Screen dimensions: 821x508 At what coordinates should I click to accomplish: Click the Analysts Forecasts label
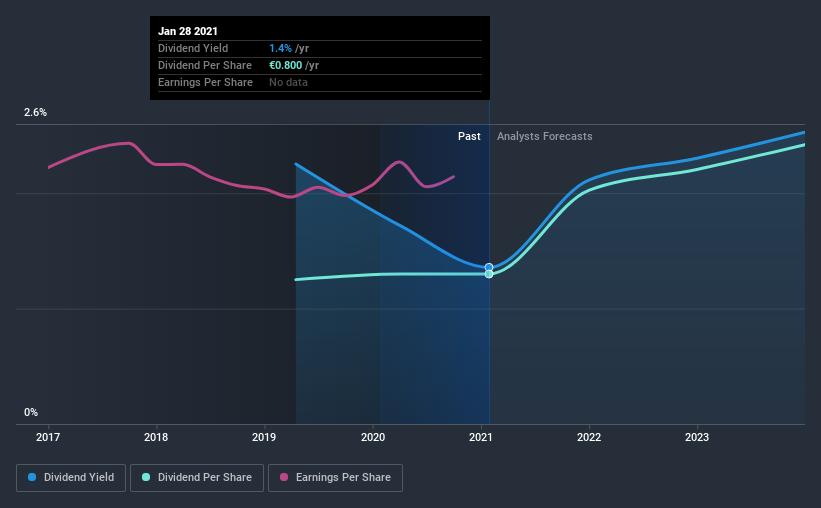[x=545, y=136]
